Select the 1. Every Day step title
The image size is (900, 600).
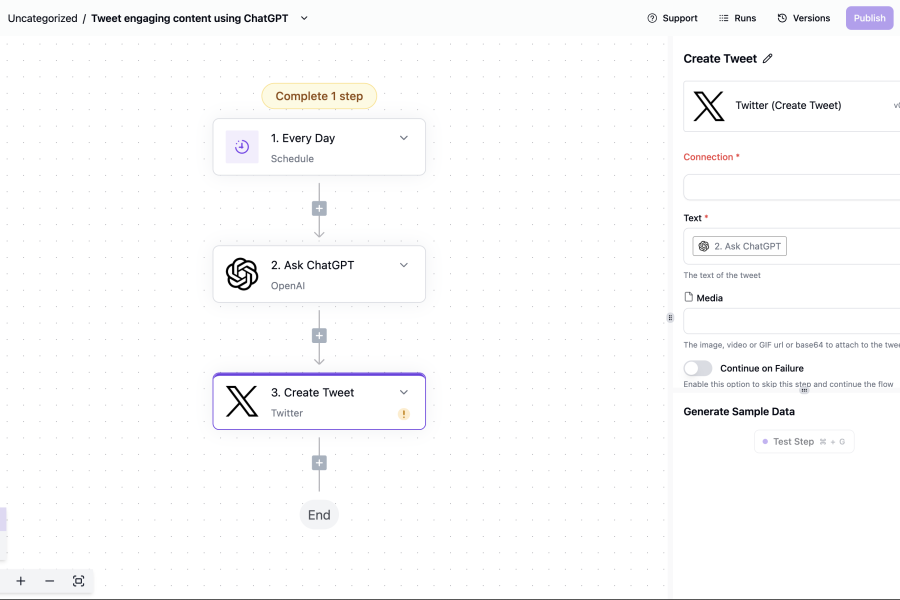[x=303, y=138]
